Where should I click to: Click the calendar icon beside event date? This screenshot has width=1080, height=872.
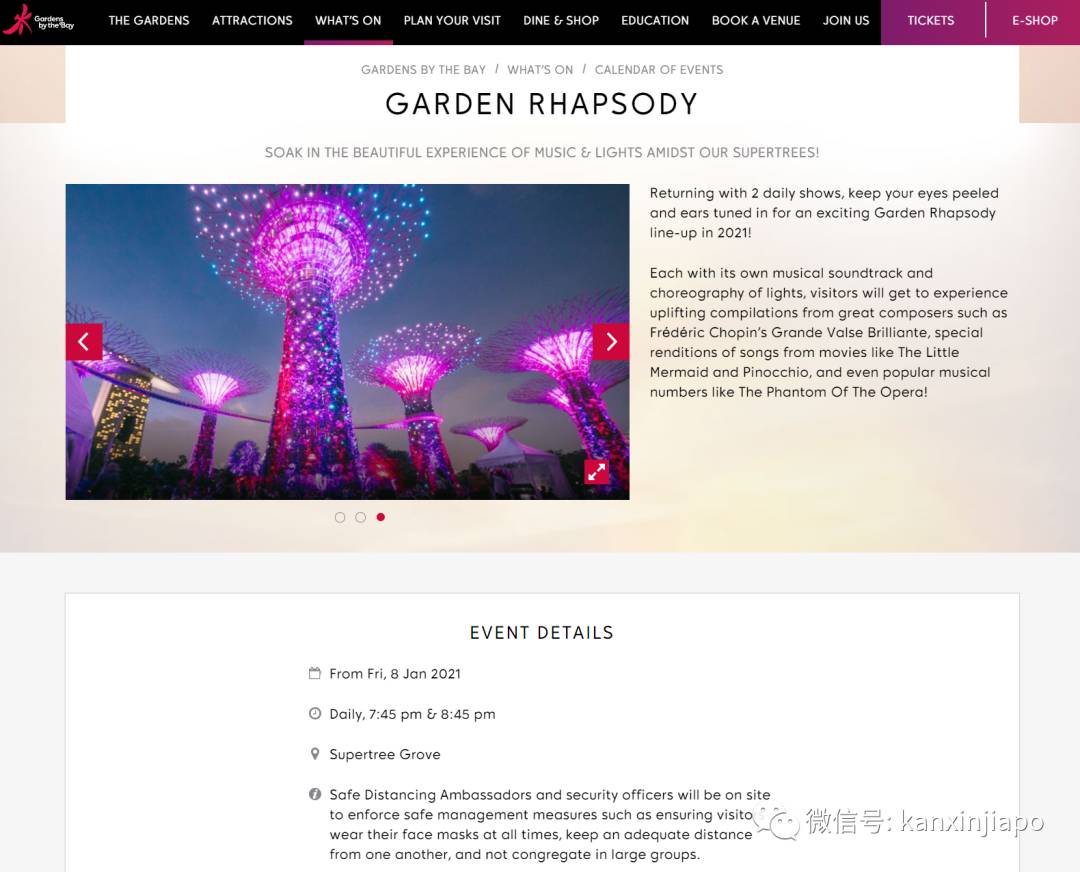315,673
